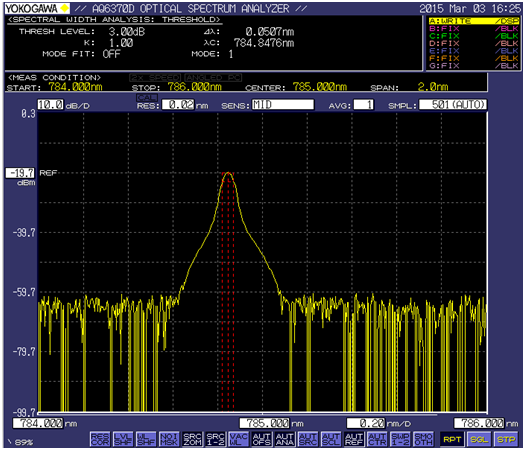Click the -59.7 axis label
The image size is (525, 450).
(24, 292)
